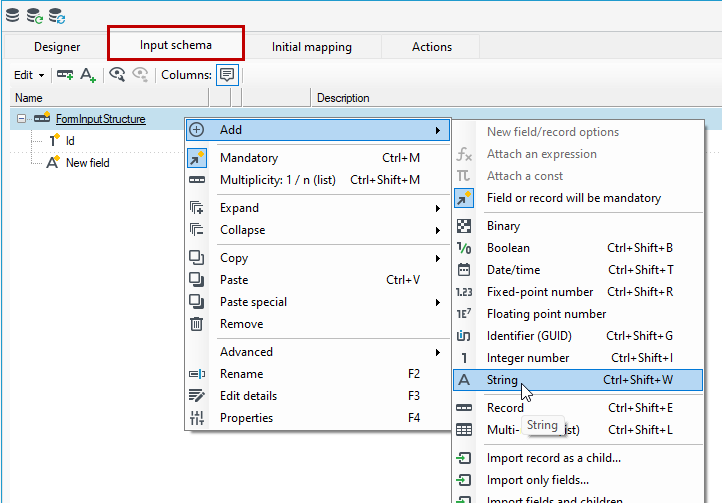
Task: Add a Record from the submenu
Action: [578, 408]
